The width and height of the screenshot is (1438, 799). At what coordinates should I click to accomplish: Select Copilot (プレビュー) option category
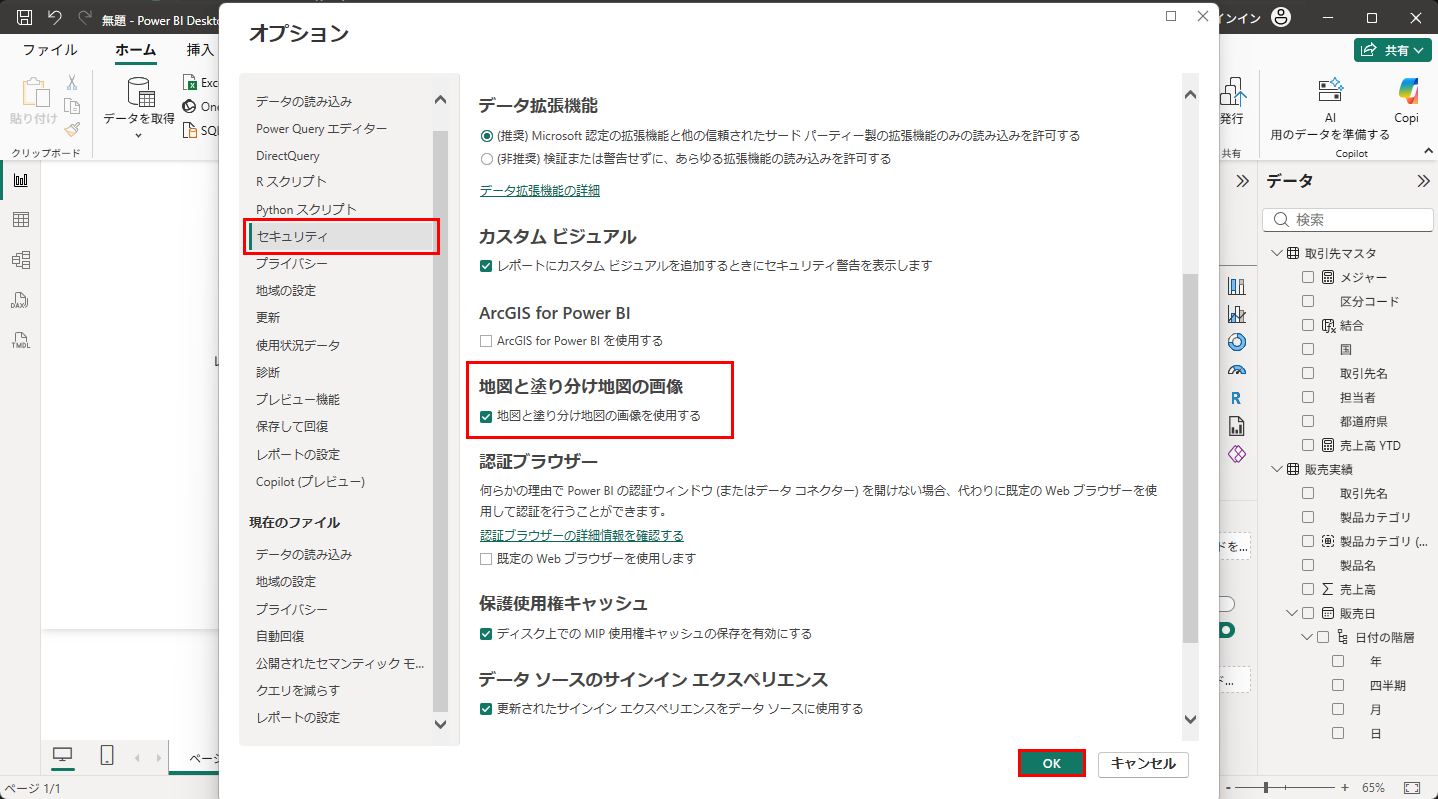pyautogui.click(x=310, y=482)
